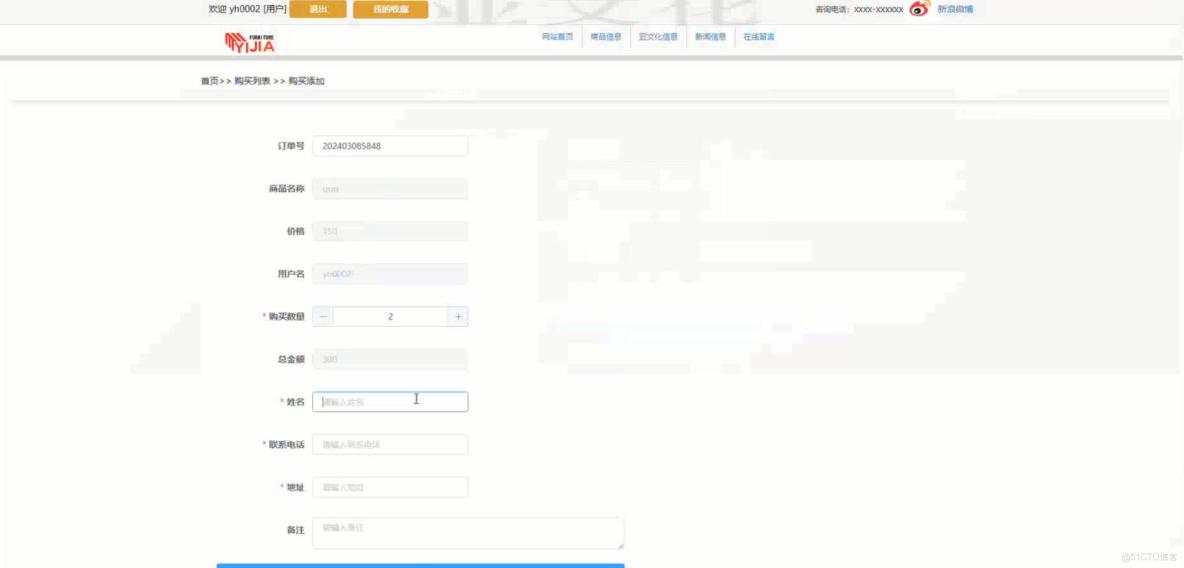Click the 联系电话 label
This screenshot has height=568, width=1184.
click(287, 445)
